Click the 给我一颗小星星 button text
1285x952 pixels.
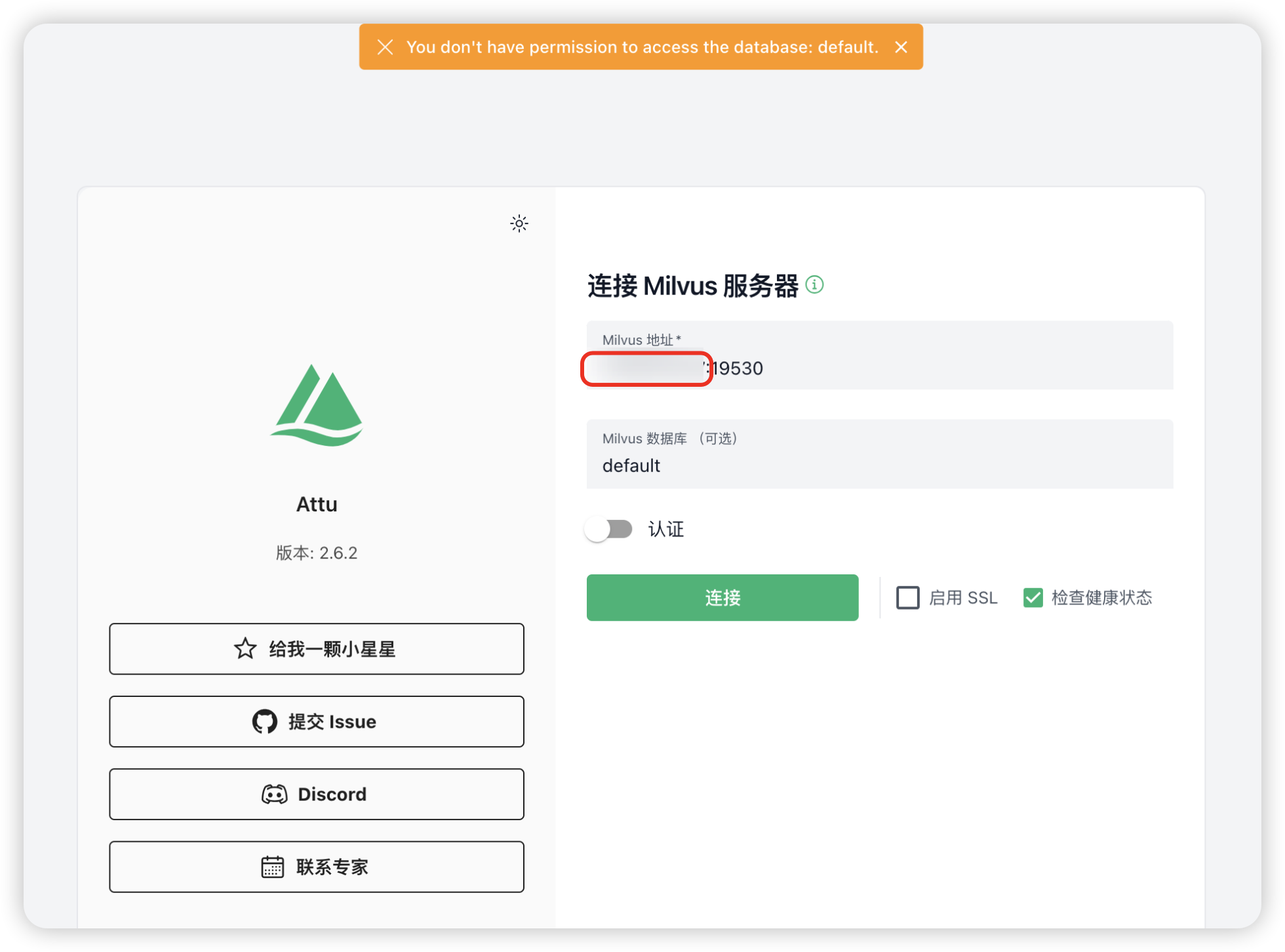(x=332, y=649)
